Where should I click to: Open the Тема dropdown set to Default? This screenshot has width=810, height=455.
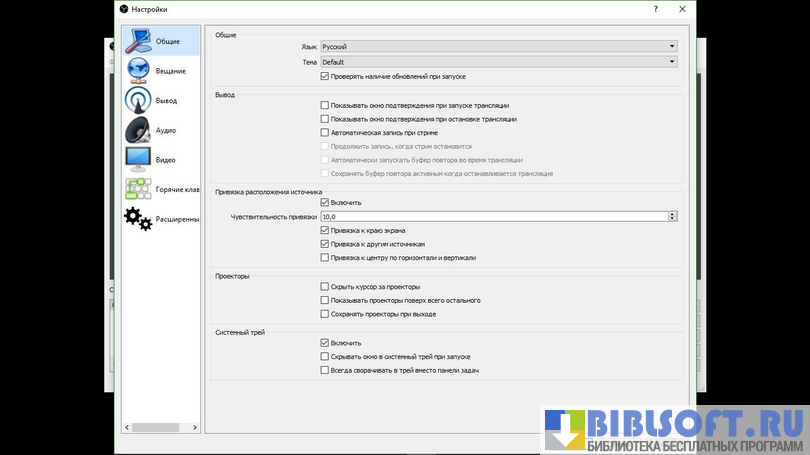[498, 62]
